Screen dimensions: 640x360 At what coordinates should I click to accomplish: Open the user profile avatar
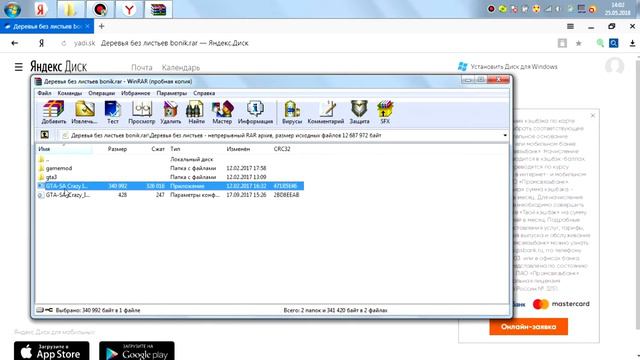(614, 66)
